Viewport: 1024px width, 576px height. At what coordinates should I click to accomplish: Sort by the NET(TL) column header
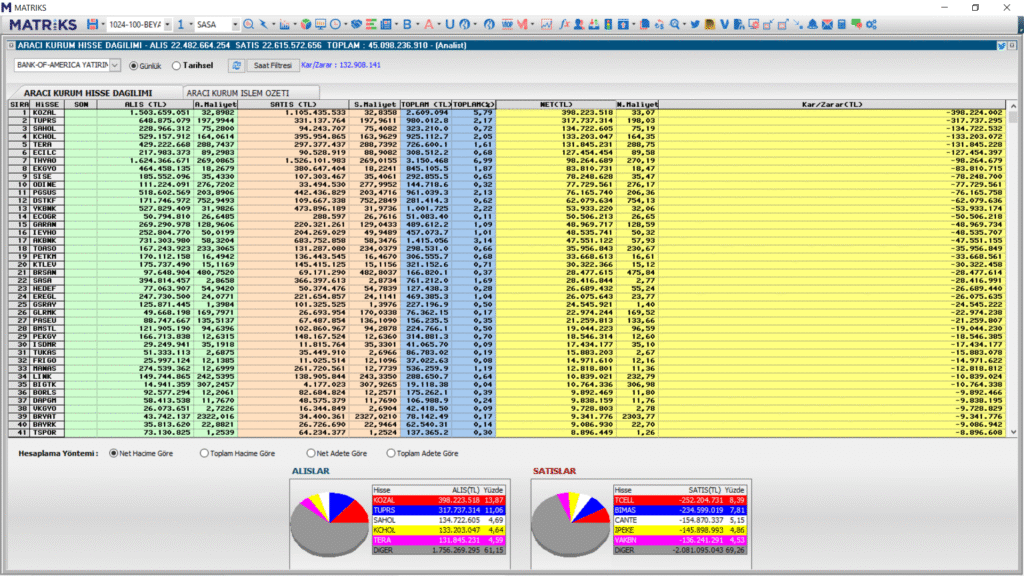click(555, 103)
